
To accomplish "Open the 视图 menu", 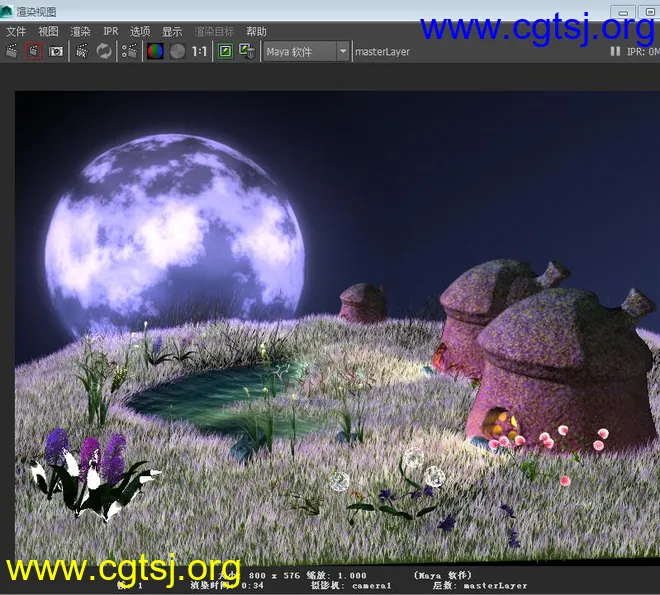I will [x=48, y=31].
